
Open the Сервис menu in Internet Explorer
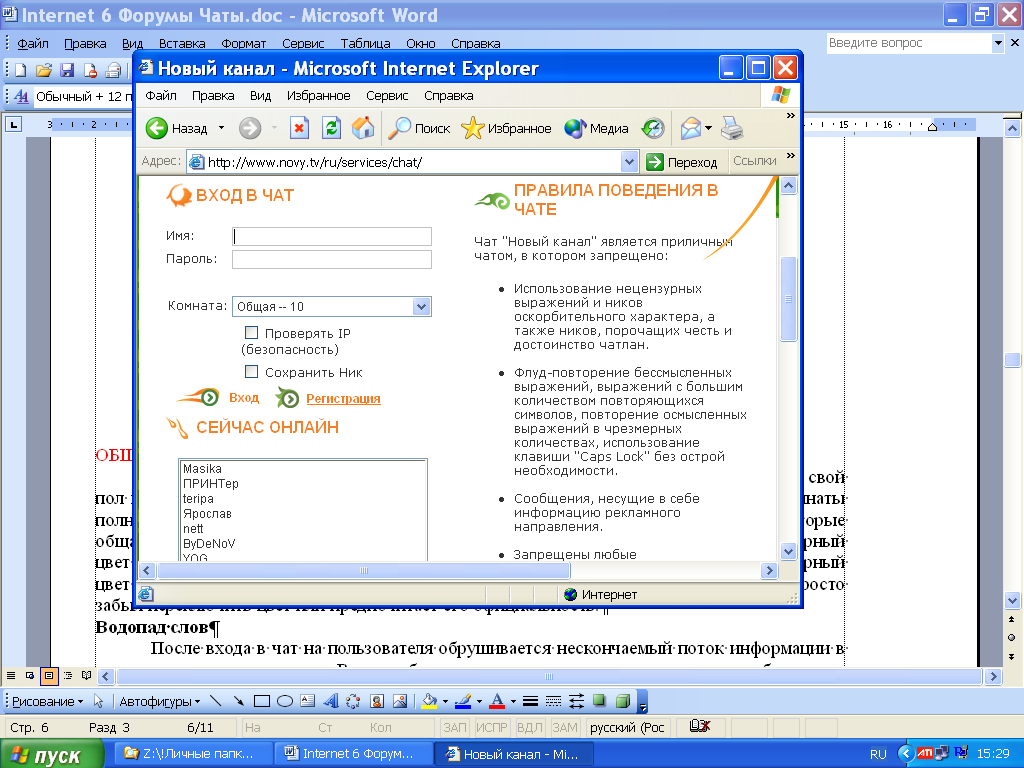pos(387,95)
